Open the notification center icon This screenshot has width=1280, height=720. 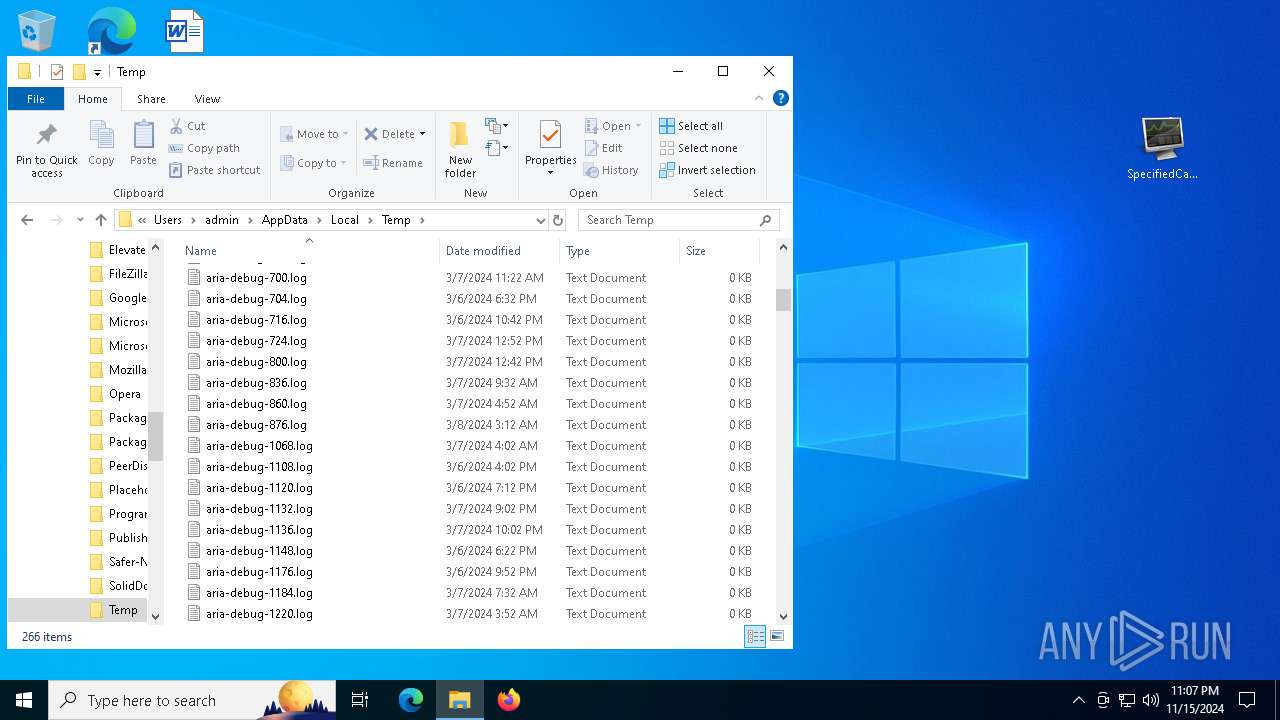point(1247,700)
